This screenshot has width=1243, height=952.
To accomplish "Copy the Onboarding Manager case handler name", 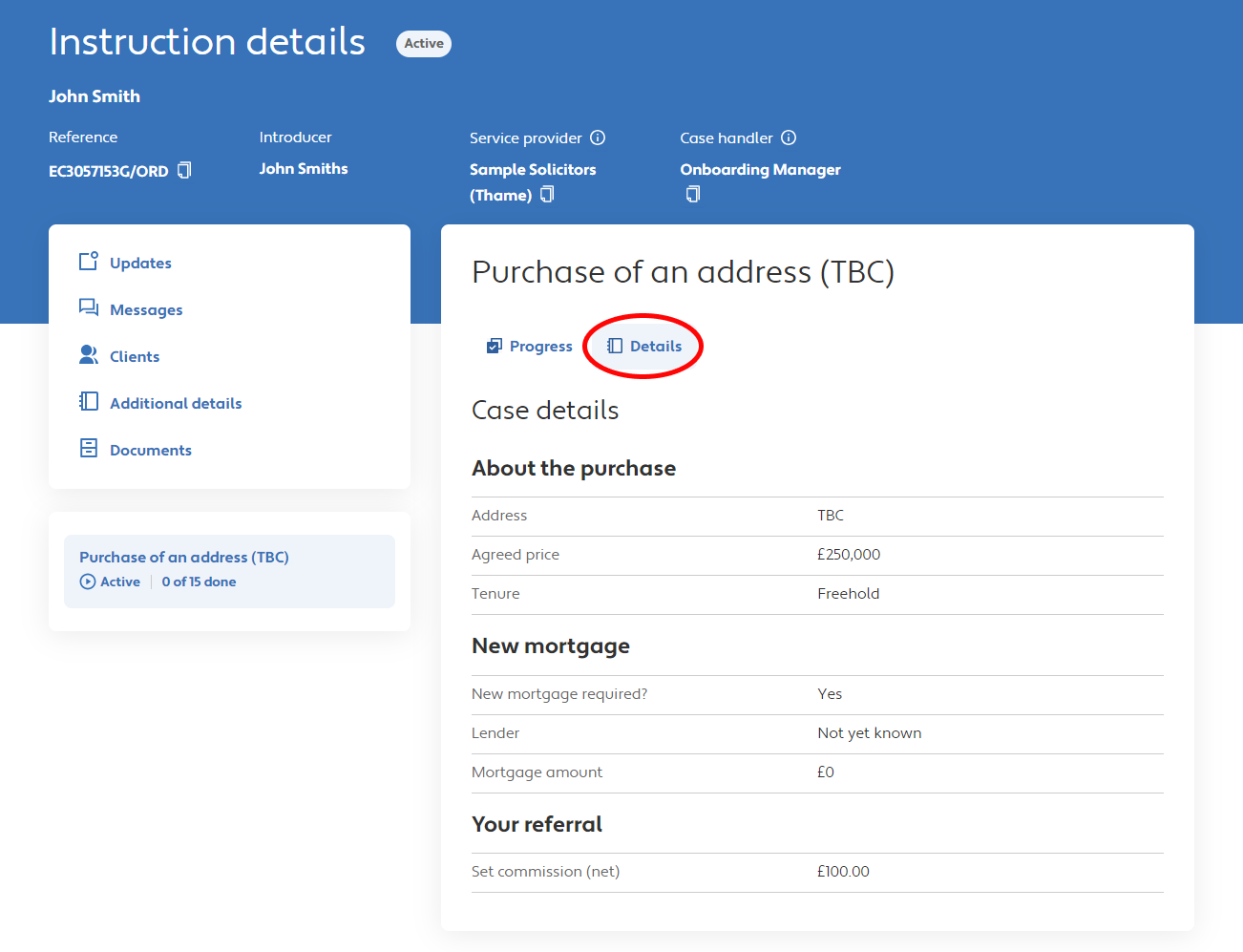I will [x=693, y=195].
